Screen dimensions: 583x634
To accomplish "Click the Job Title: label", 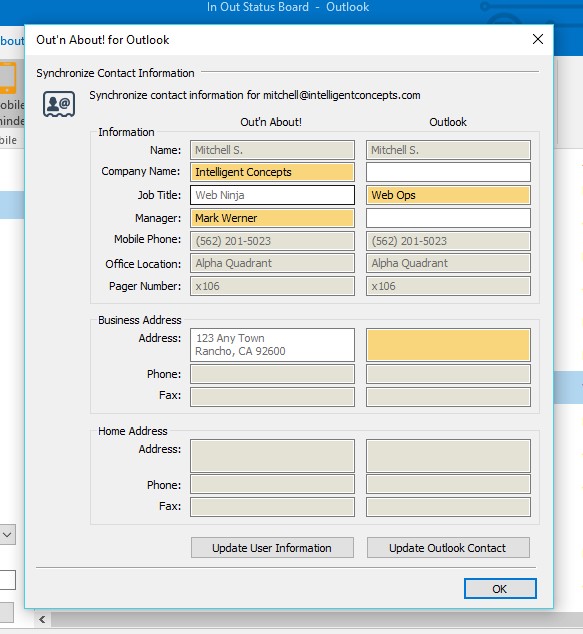I will 159,195.
